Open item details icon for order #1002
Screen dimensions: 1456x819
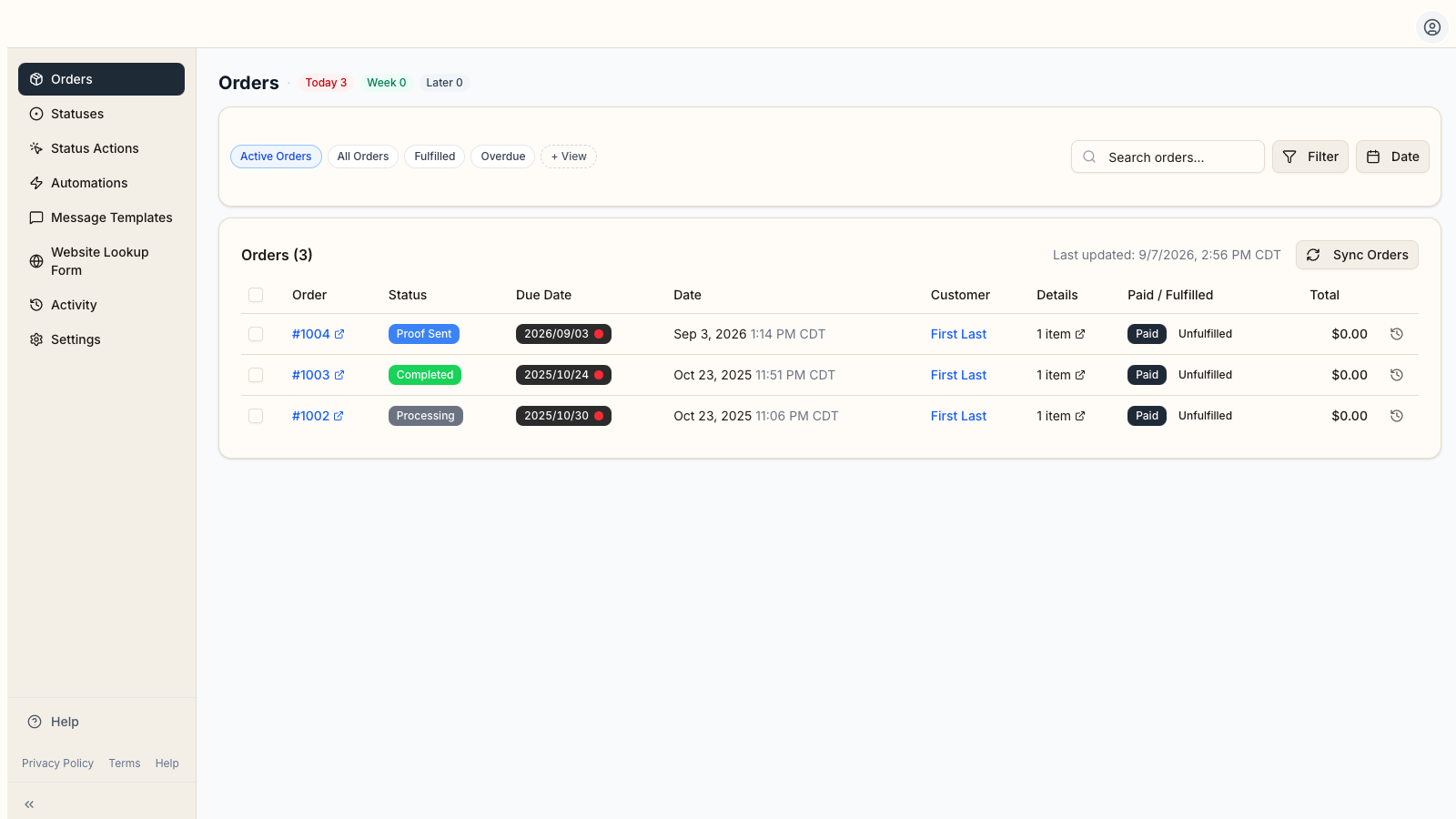point(1080,416)
